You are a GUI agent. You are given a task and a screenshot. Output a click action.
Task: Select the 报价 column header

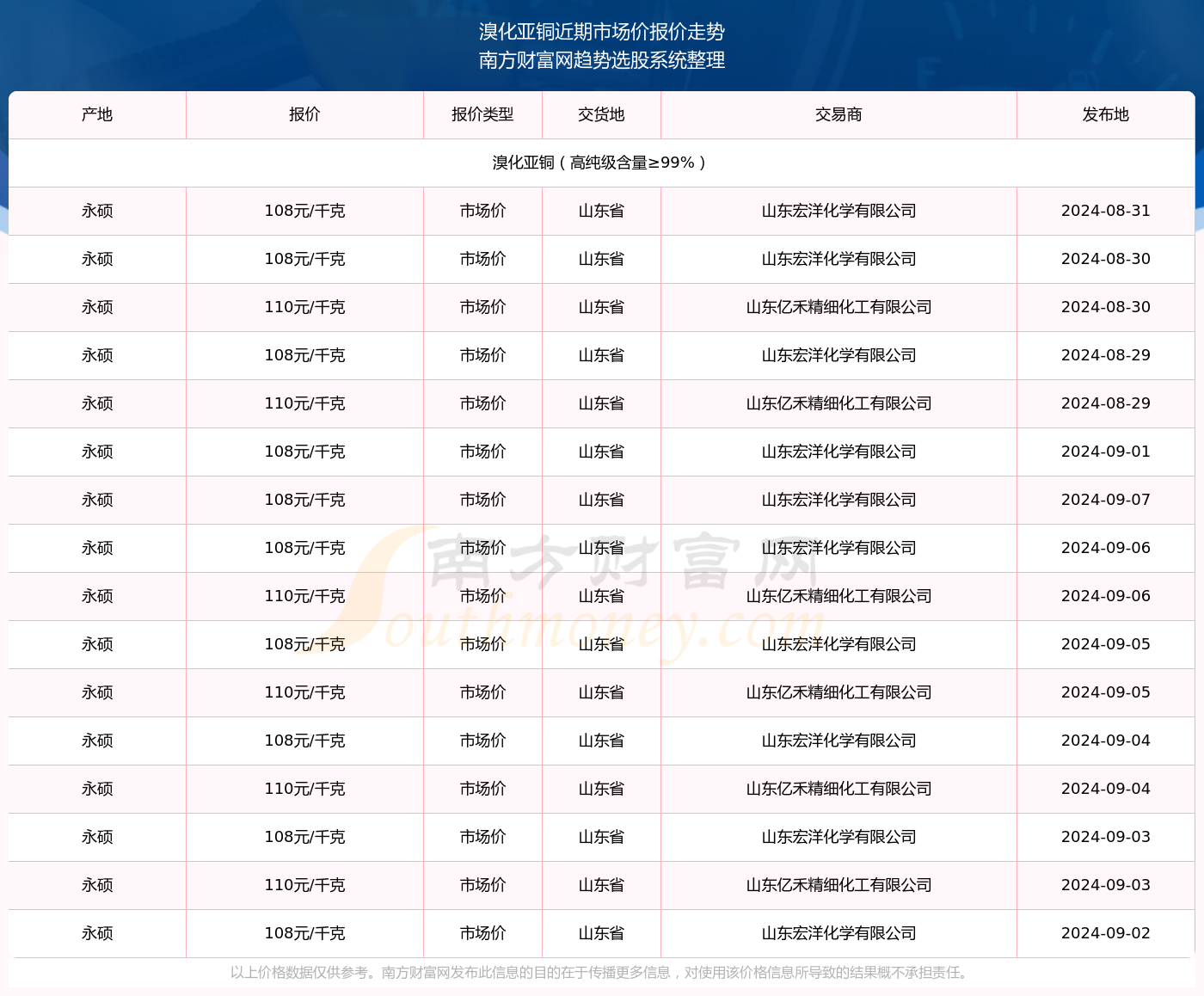(304, 114)
